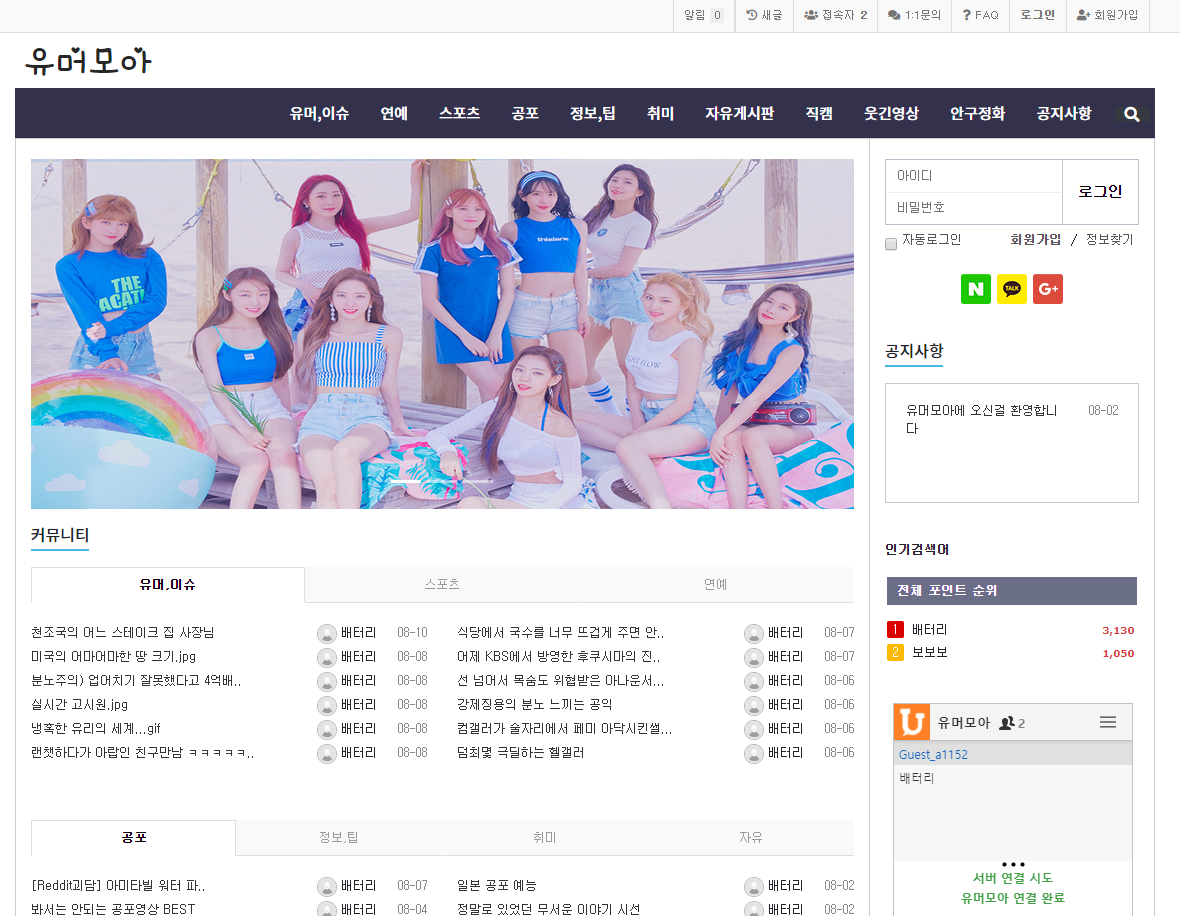This screenshot has width=1180, height=916.
Task: Click the 정보찾기 link
Action: (x=1109, y=240)
